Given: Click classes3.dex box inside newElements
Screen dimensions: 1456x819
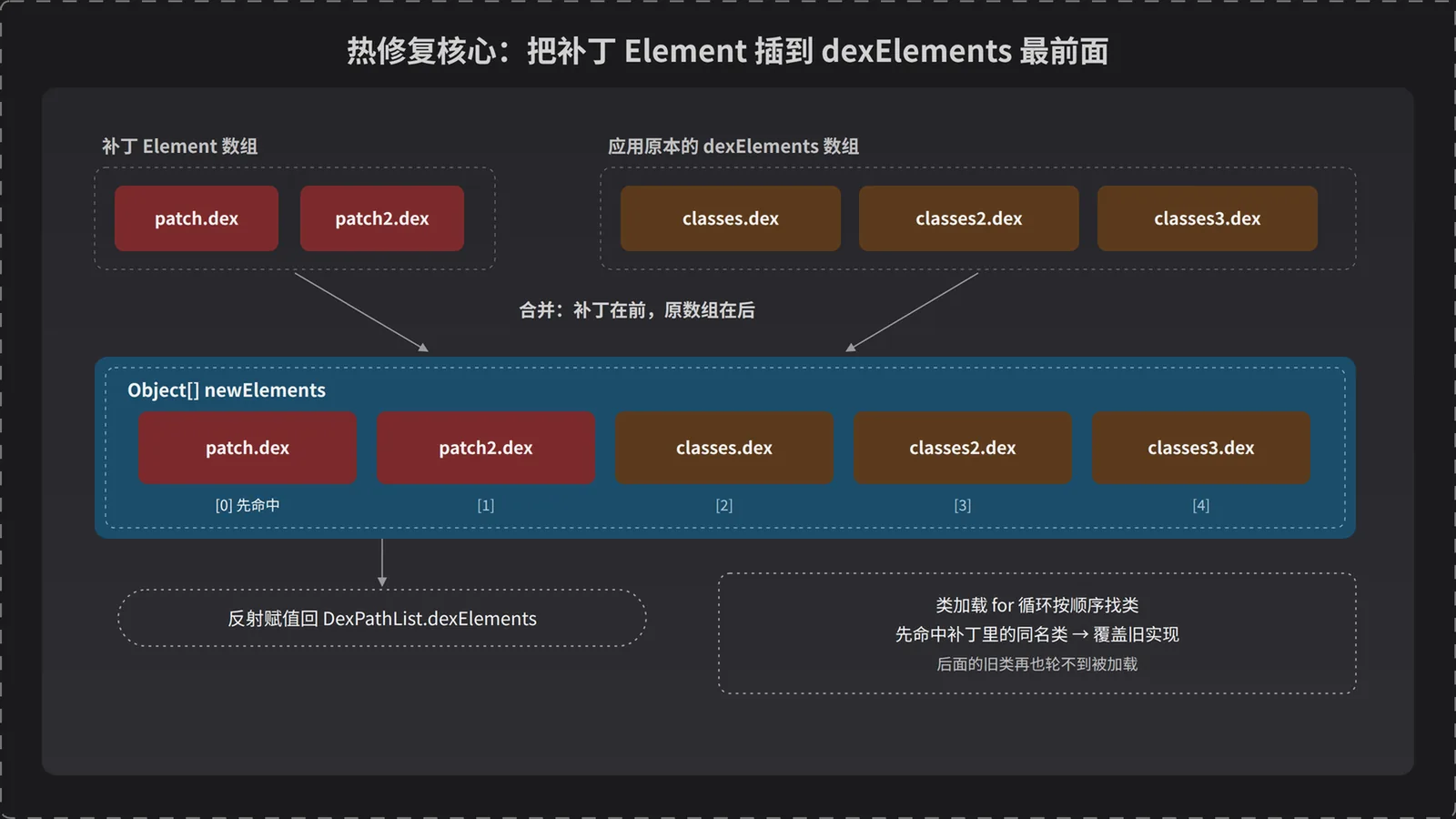Looking at the screenshot, I should point(1201,448).
